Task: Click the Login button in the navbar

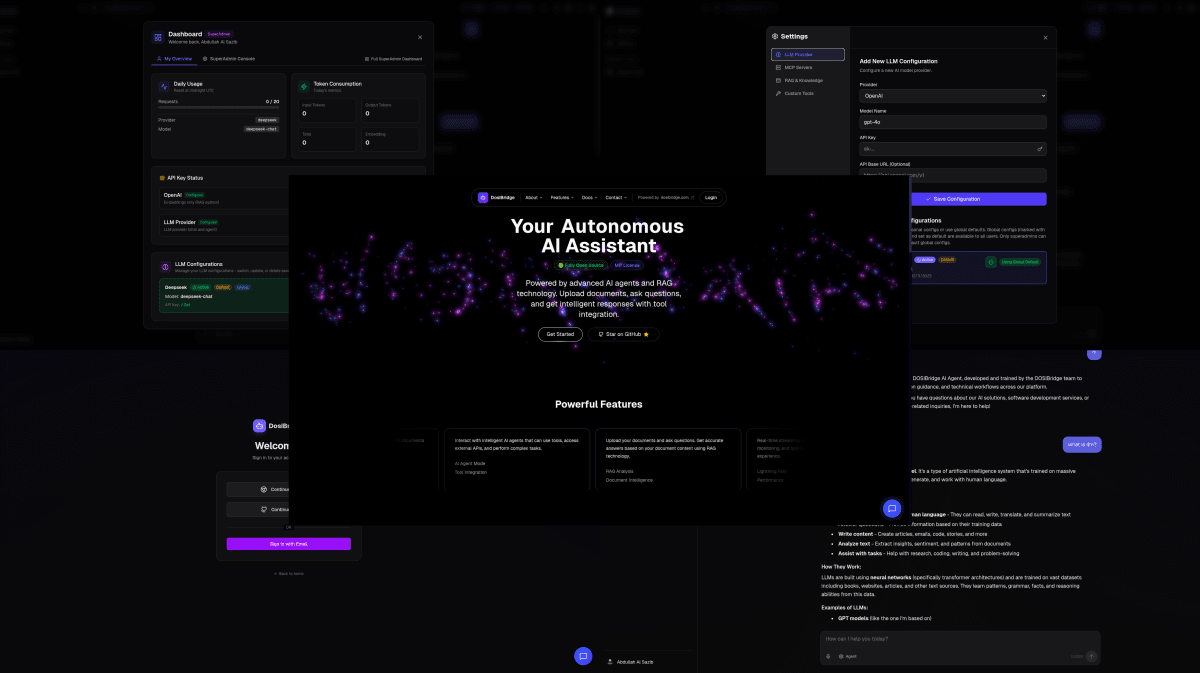Action: 711,198
